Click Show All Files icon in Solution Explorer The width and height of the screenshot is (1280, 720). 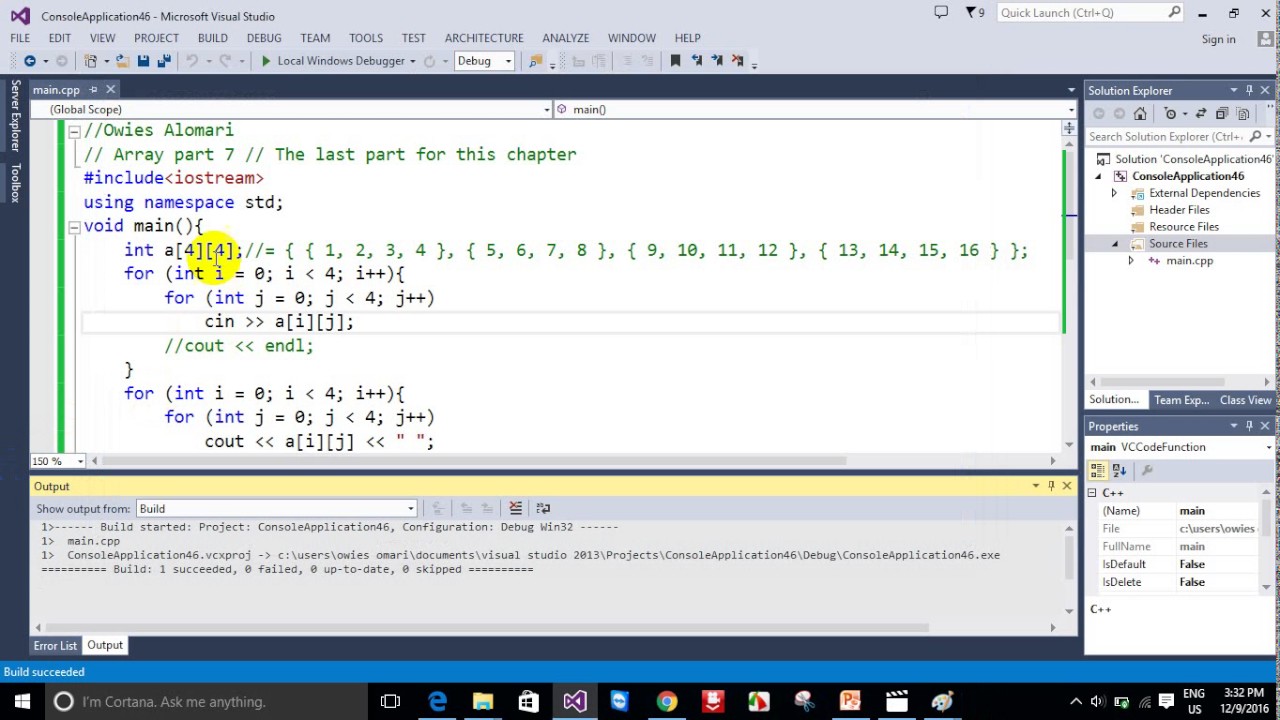1244,113
